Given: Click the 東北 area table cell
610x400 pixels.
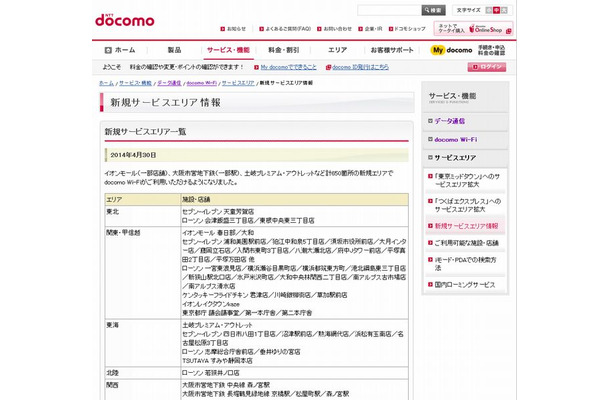Looking at the screenshot, I should point(143,216).
